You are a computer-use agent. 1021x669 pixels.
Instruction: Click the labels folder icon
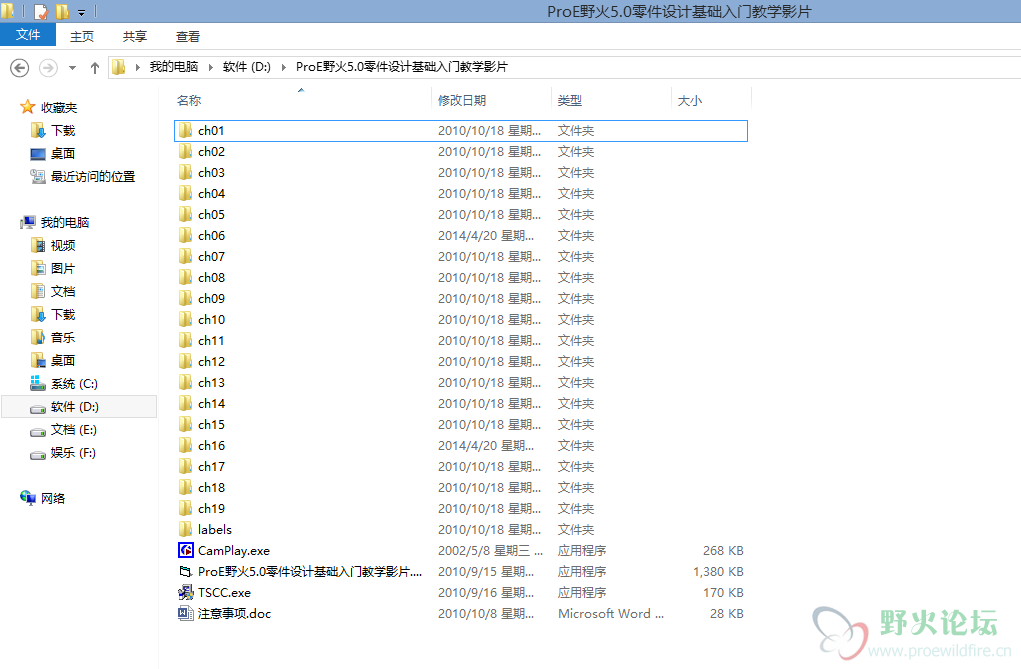(x=186, y=529)
